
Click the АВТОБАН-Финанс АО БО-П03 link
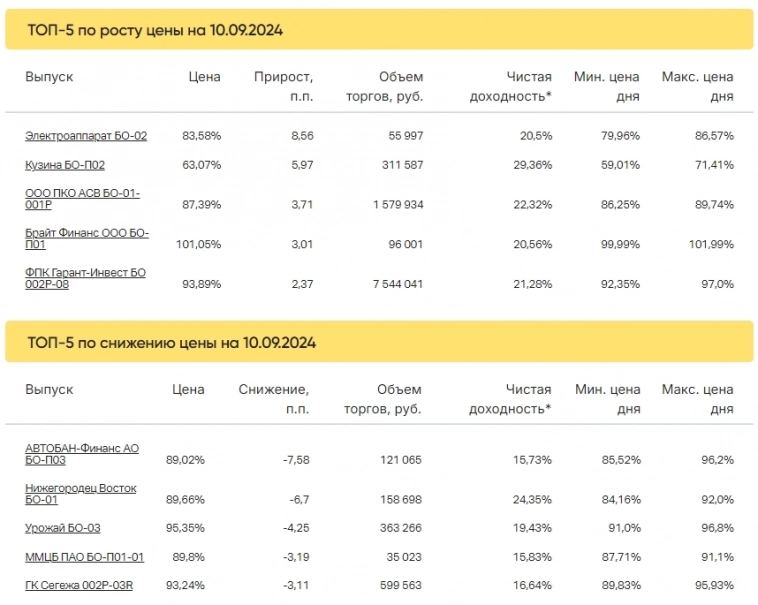click(x=82, y=455)
